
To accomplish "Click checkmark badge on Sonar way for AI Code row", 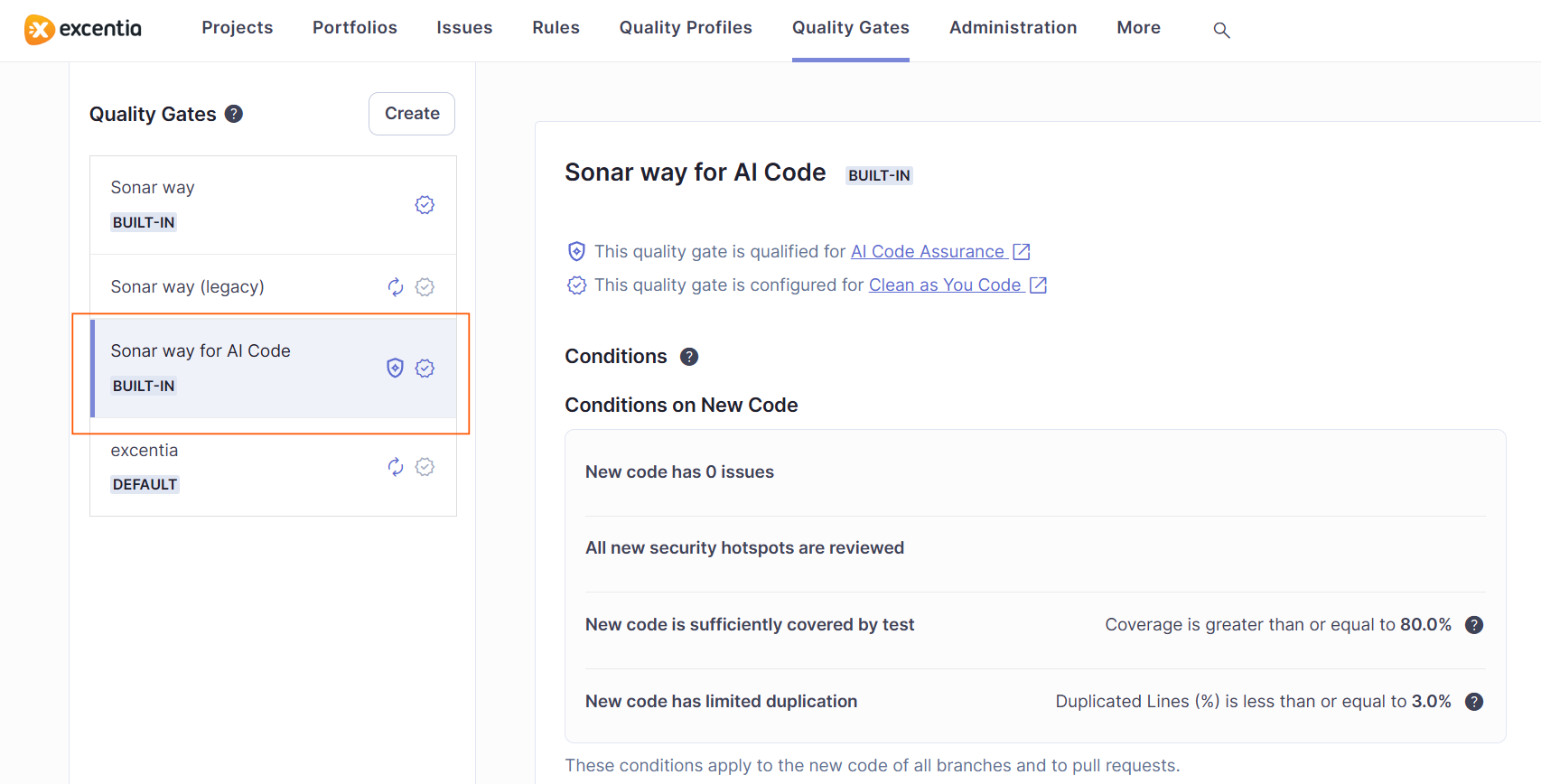I will [425, 368].
